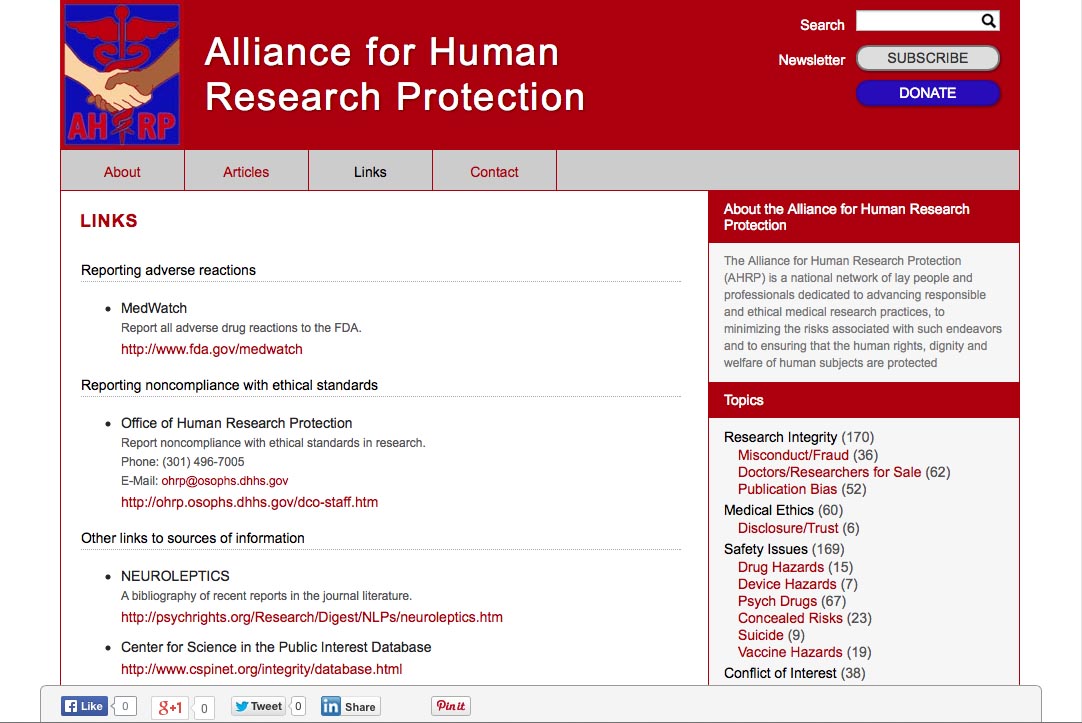Open the ohrp dco-staff.htm link
The height and width of the screenshot is (723, 1082).
coord(249,502)
